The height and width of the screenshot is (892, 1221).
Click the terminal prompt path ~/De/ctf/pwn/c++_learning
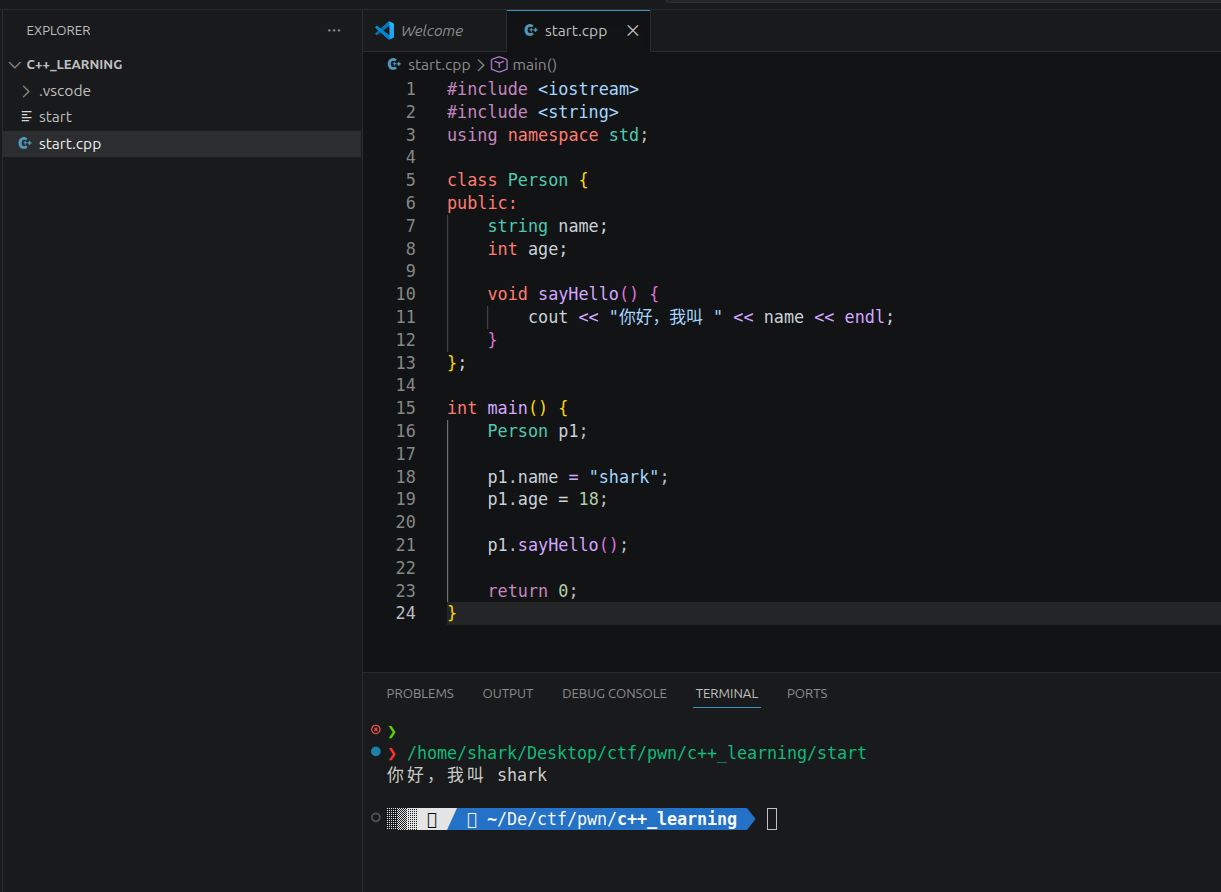612,819
